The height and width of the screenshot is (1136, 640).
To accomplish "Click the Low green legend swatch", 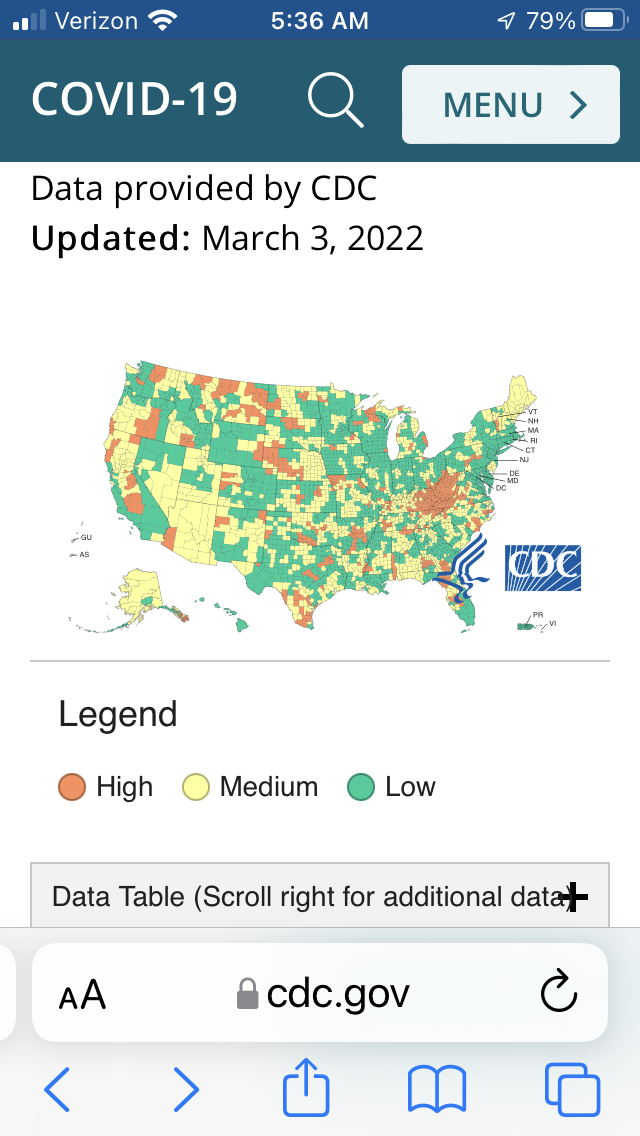I will [361, 787].
